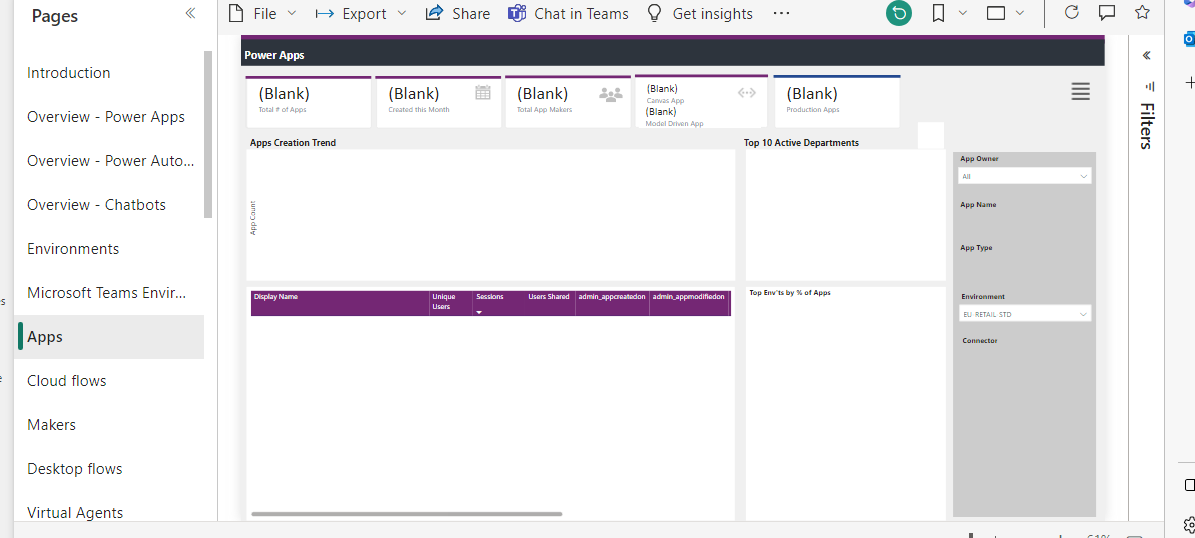This screenshot has width=1195, height=538.
Task: Click the Share button
Action: [458, 14]
